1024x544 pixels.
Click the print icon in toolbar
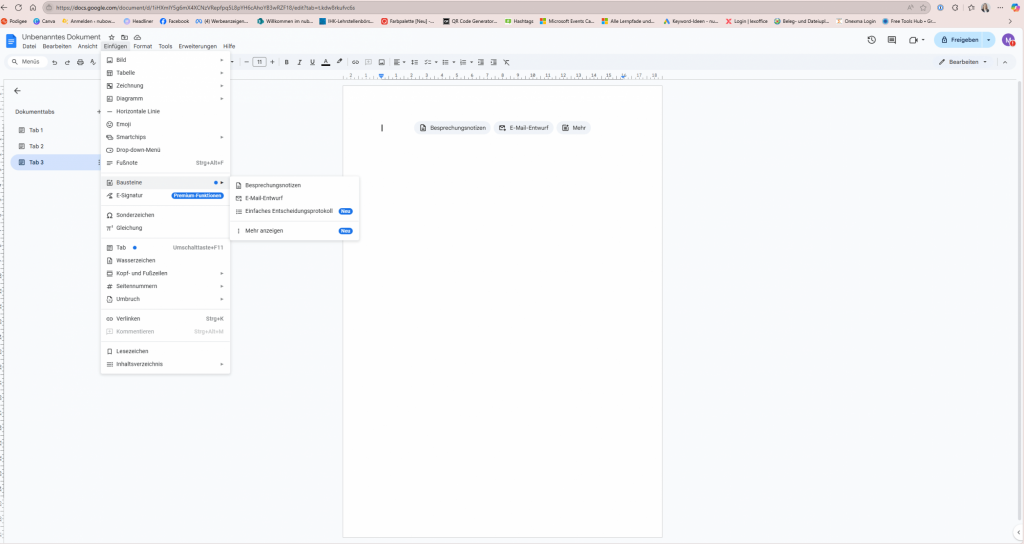click(80, 62)
